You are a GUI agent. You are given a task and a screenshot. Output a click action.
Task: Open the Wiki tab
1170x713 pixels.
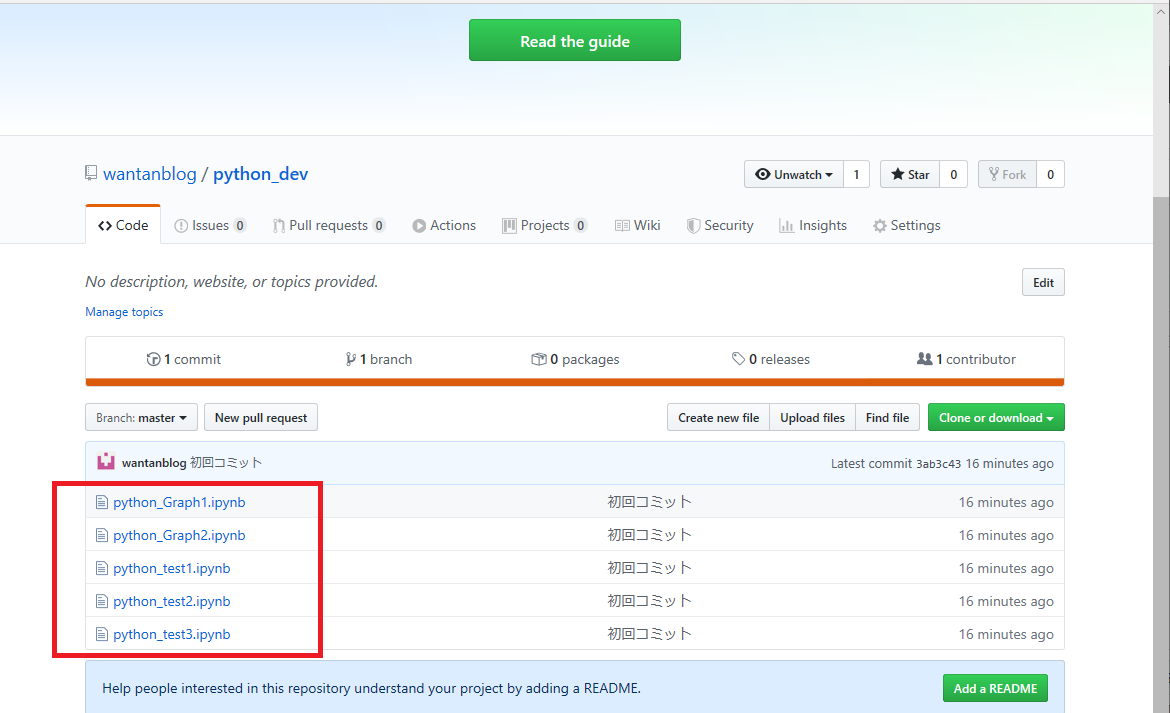[x=637, y=225]
